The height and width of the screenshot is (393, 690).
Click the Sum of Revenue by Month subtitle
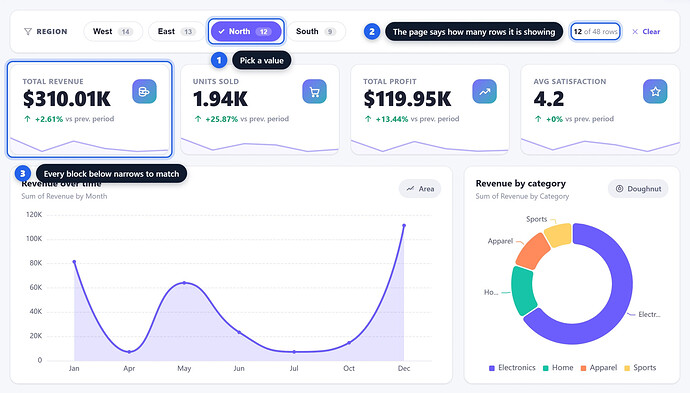pyautogui.click(x=64, y=196)
